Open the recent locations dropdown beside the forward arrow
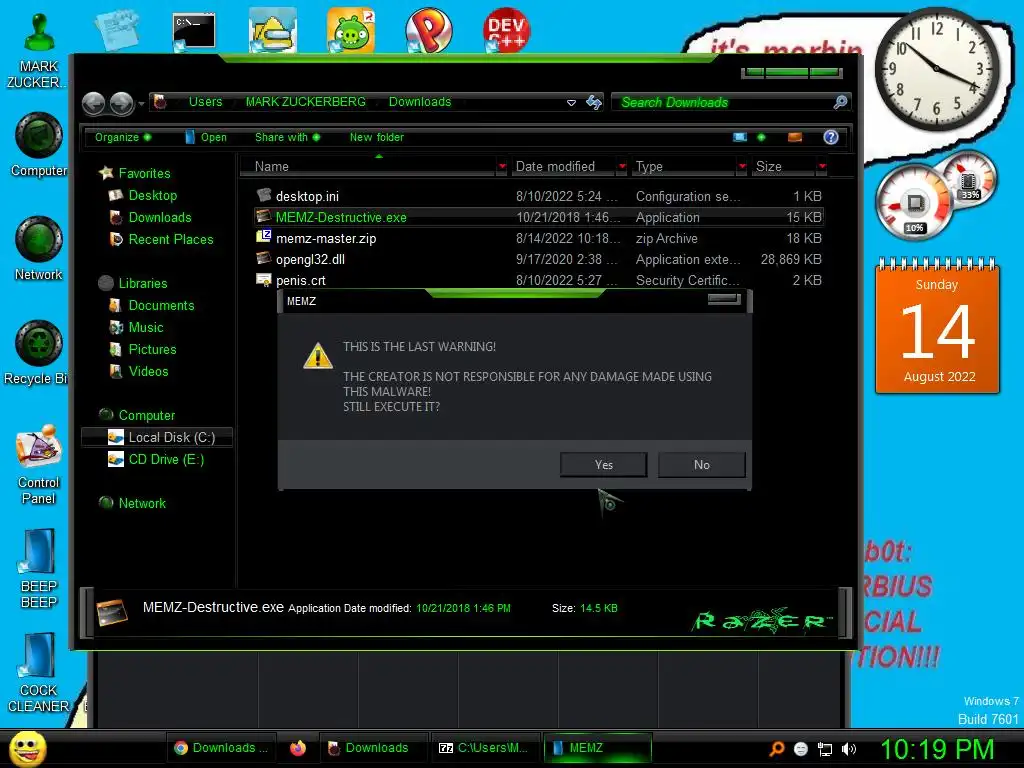Image resolution: width=1024 pixels, height=768 pixels. 141,103
